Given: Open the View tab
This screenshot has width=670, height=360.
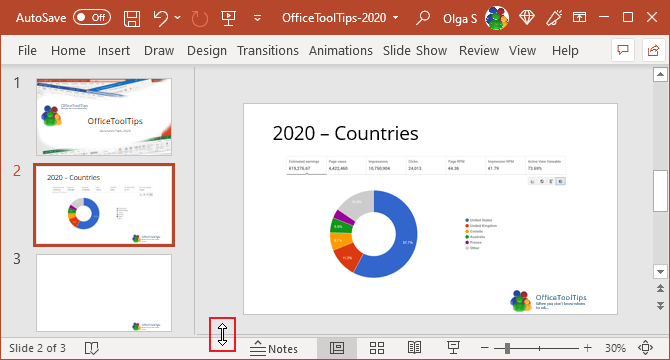Looking at the screenshot, I should [522, 50].
